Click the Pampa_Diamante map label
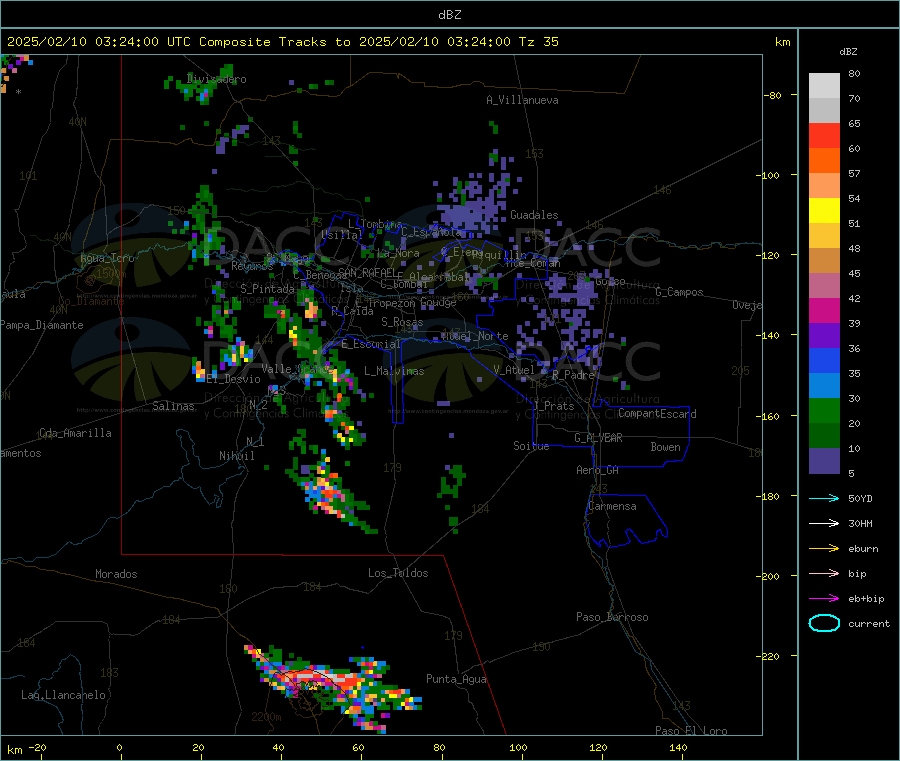The height and width of the screenshot is (761, 900). 41,325
